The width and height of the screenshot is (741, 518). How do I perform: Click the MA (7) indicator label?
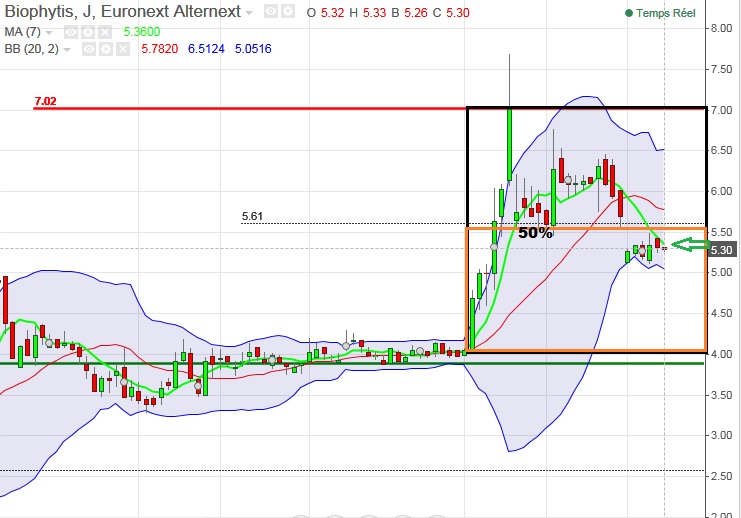tap(22, 32)
